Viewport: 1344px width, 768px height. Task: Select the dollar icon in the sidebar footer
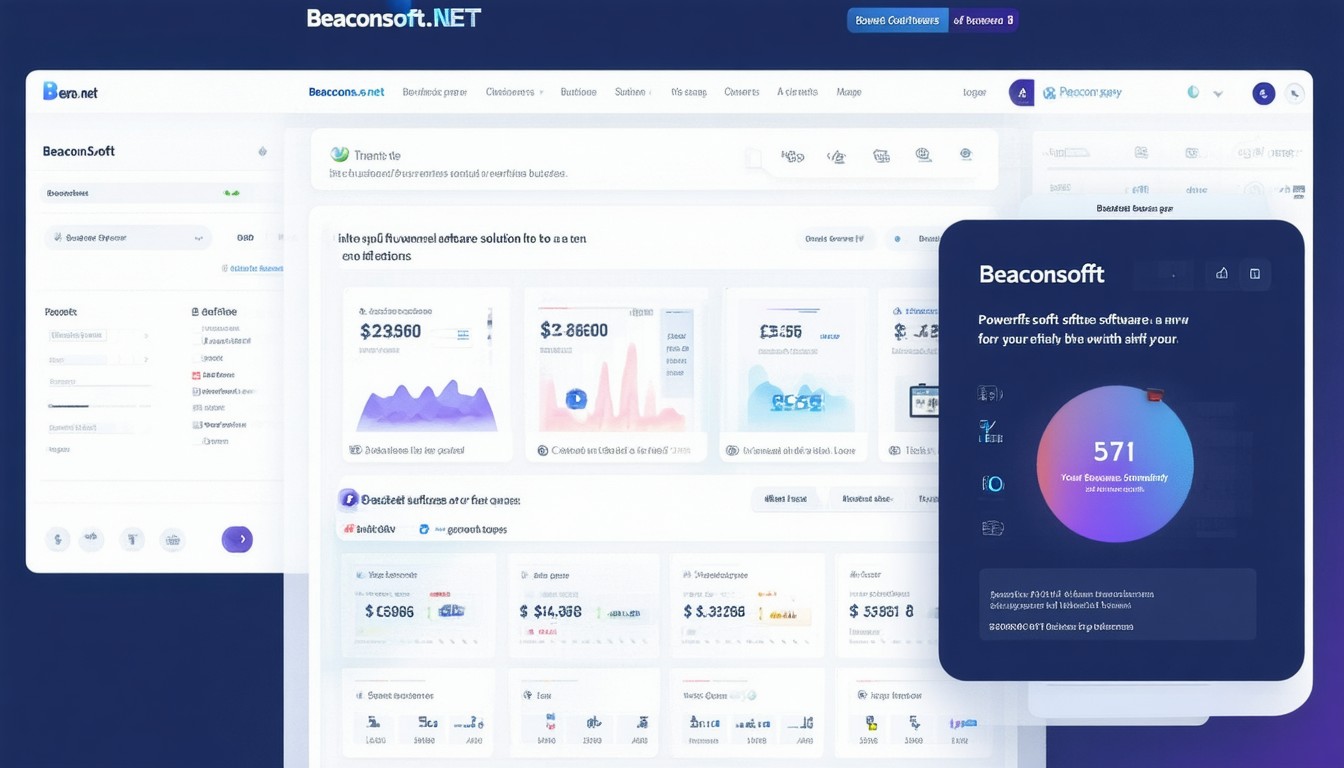(57, 539)
